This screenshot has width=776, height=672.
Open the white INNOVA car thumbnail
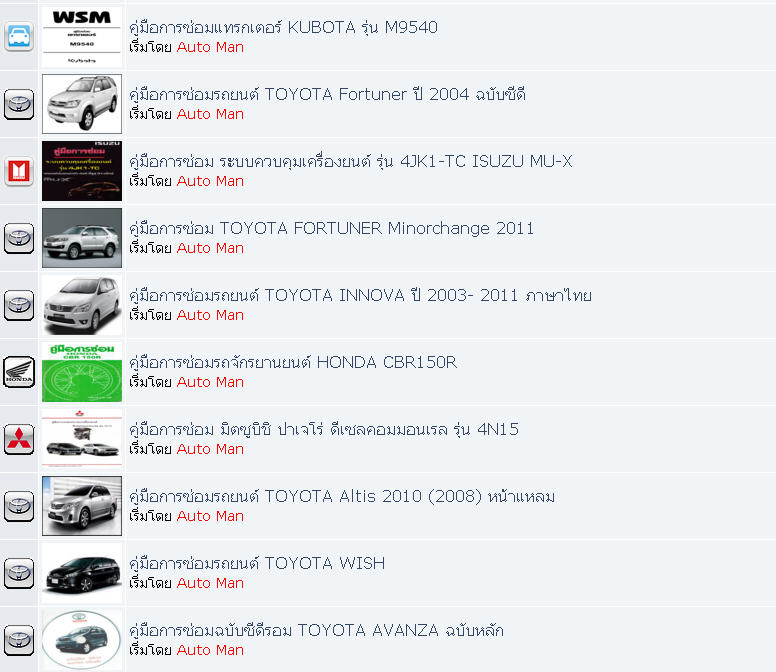coord(82,305)
